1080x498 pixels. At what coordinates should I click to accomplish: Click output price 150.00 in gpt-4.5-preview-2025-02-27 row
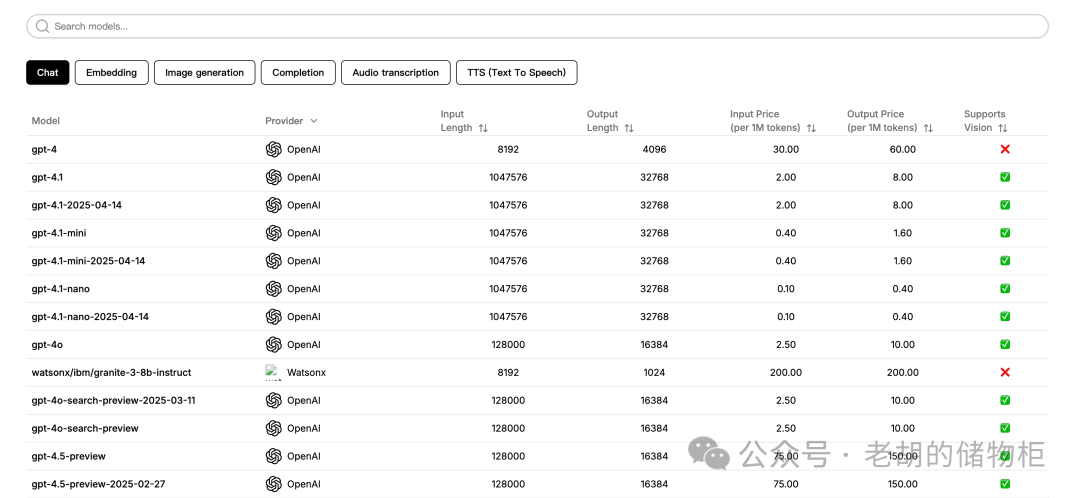click(902, 484)
